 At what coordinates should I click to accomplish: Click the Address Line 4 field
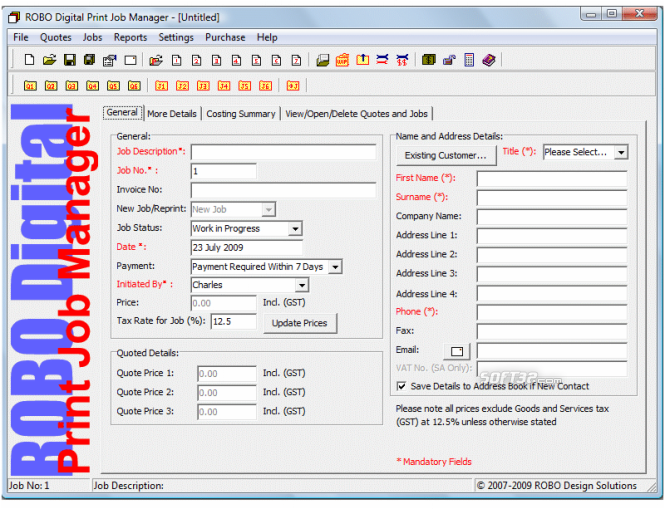[551, 294]
